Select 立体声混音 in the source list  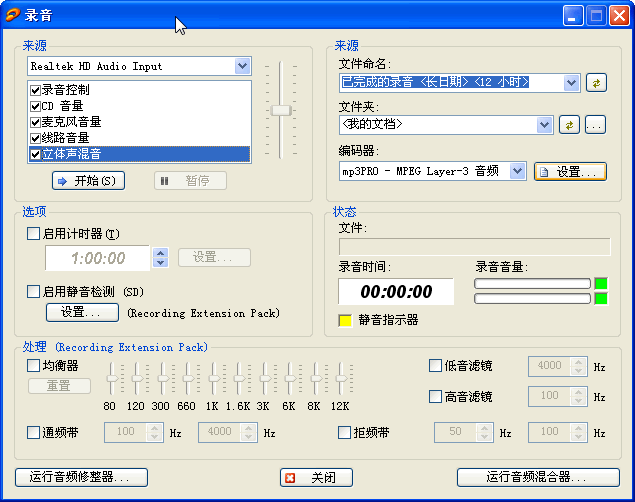coord(72,154)
